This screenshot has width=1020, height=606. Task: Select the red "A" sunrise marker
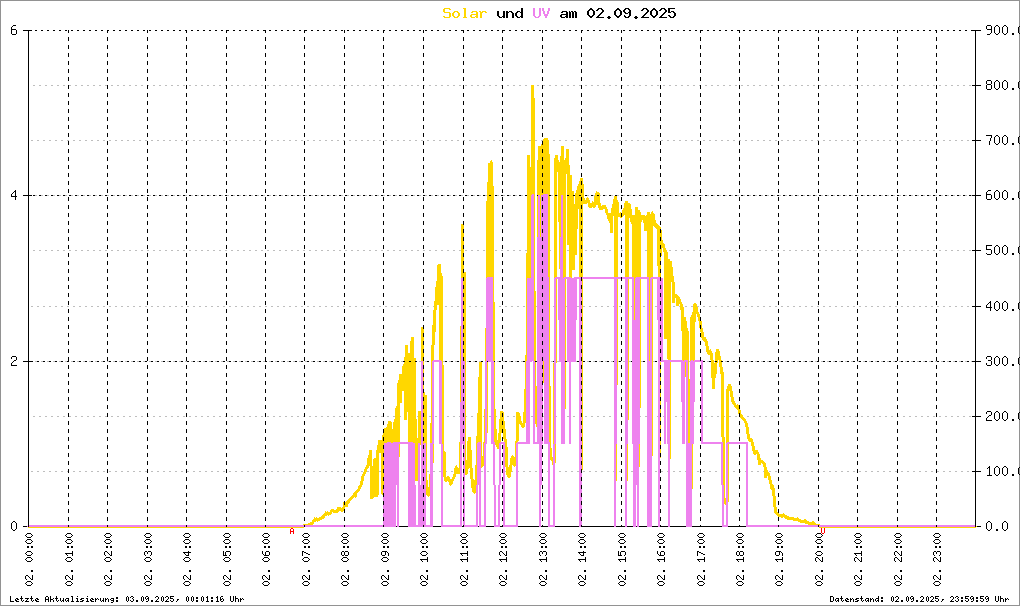click(x=291, y=531)
